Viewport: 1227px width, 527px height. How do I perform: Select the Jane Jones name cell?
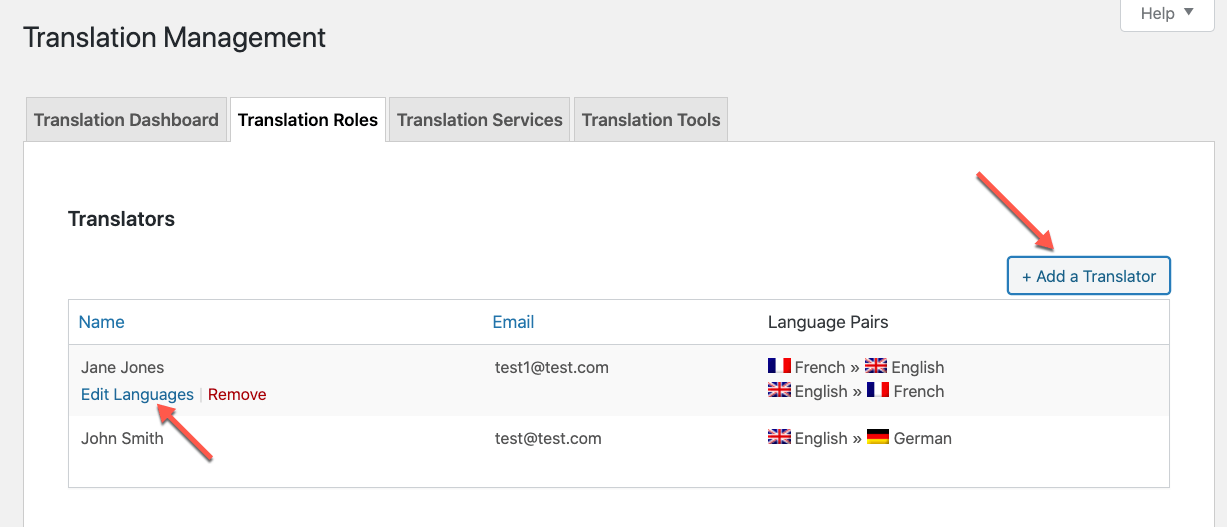(x=122, y=367)
